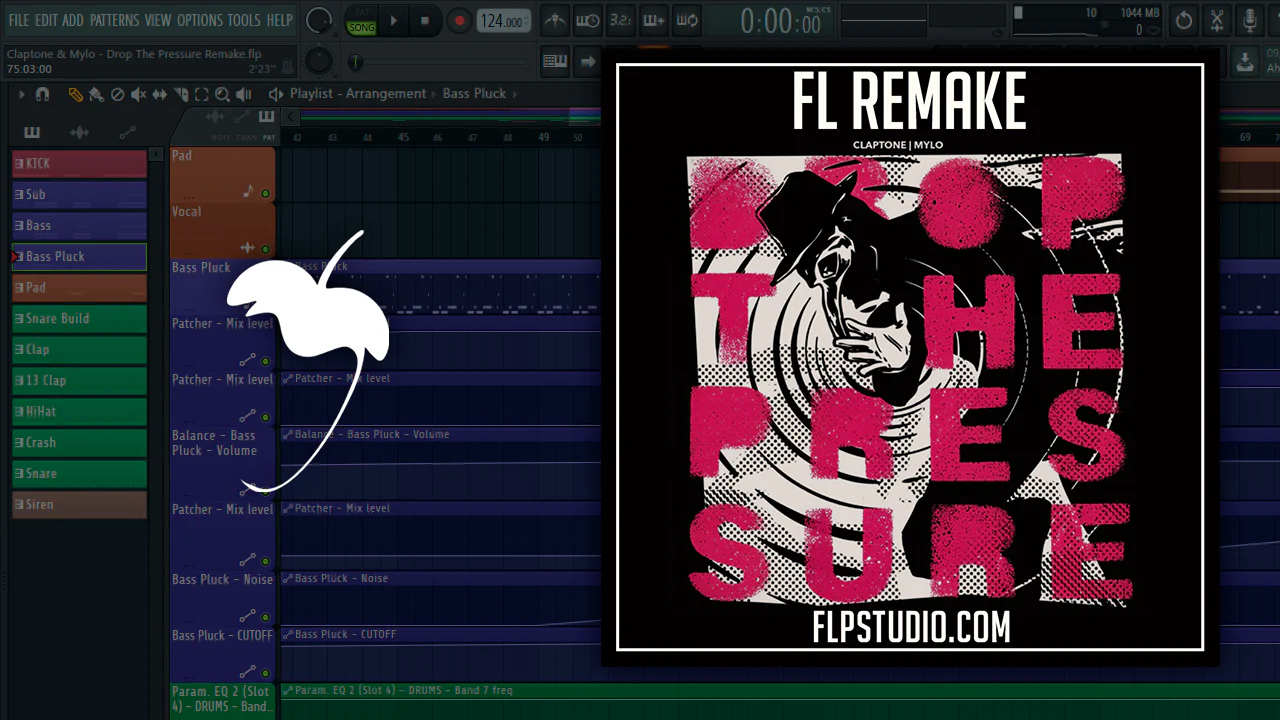Select the Crash pattern
The height and width of the screenshot is (720, 1280).
click(79, 442)
